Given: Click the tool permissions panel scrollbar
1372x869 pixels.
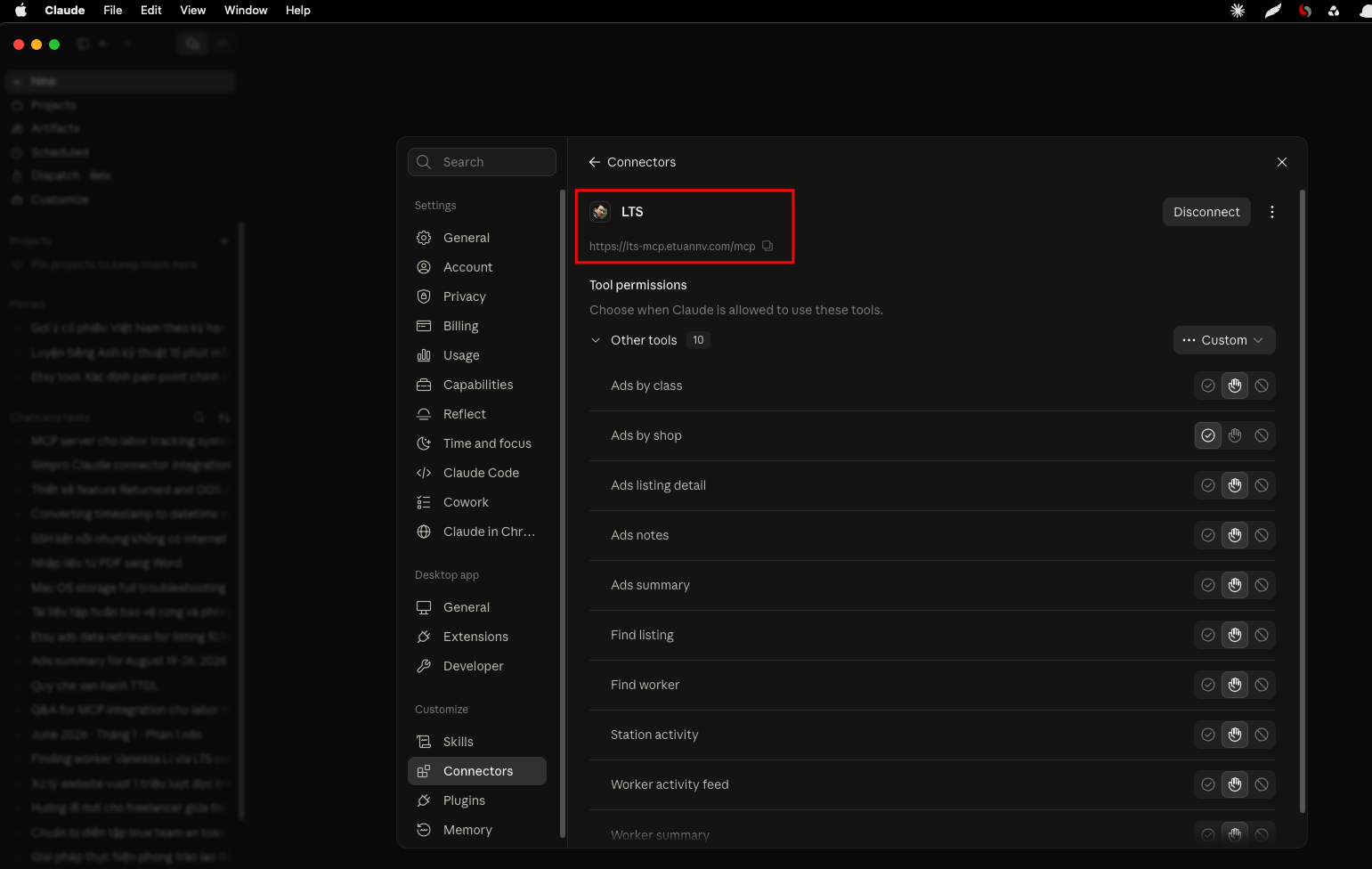Looking at the screenshot, I should coord(1303,501).
